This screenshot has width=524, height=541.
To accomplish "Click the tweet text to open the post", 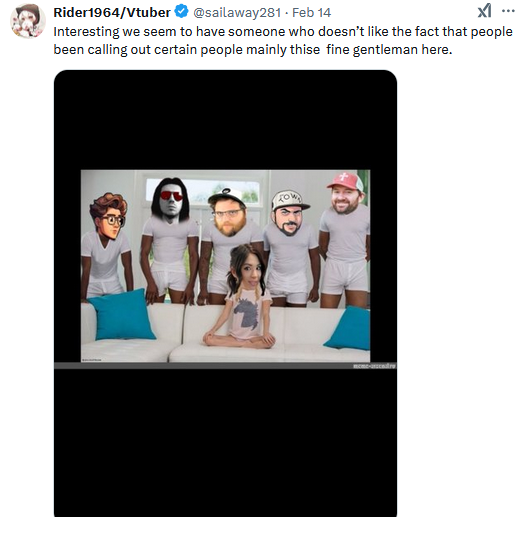I will pyautogui.click(x=283, y=41).
